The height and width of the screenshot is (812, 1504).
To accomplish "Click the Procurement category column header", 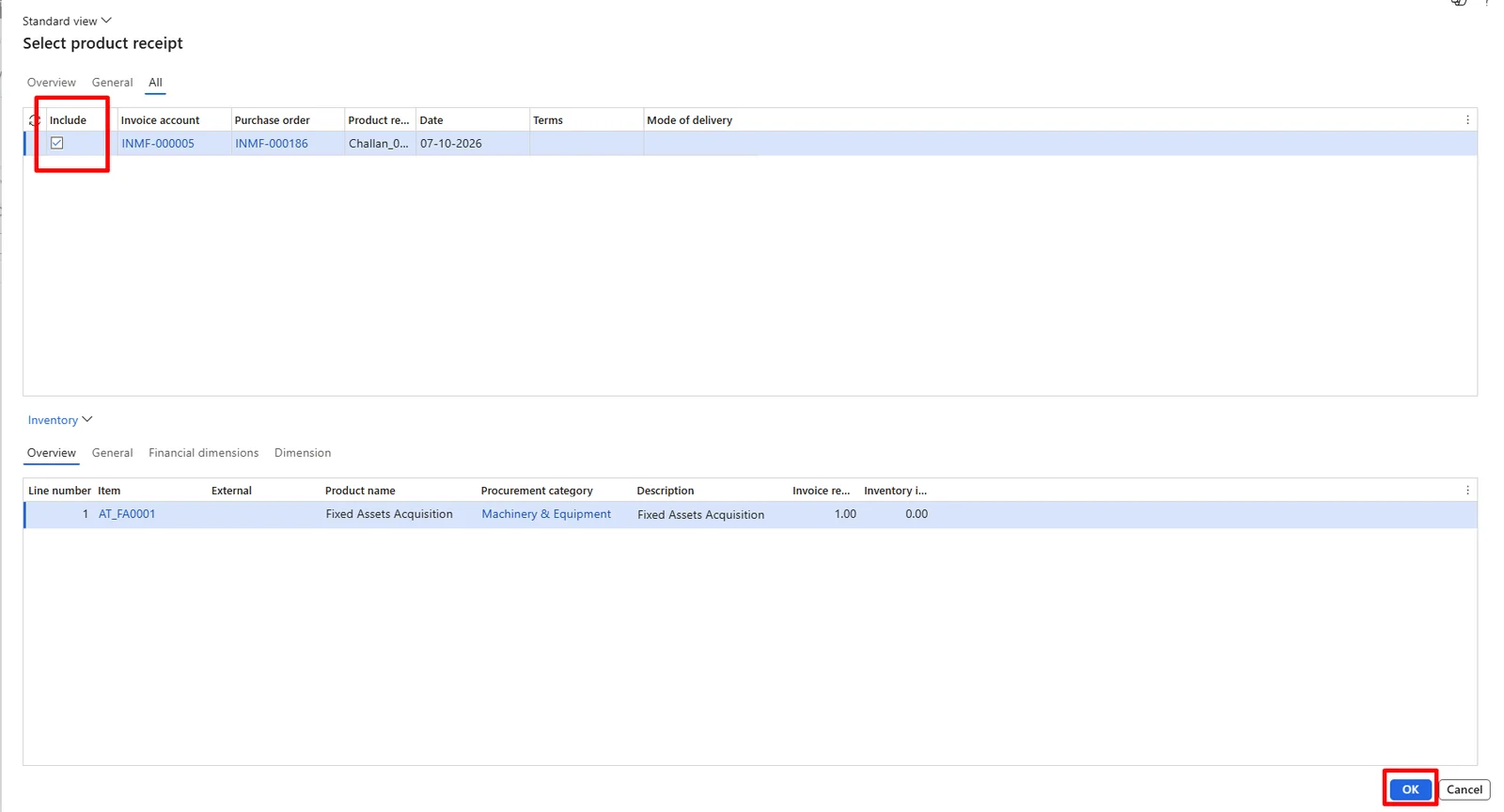I will 537,491.
